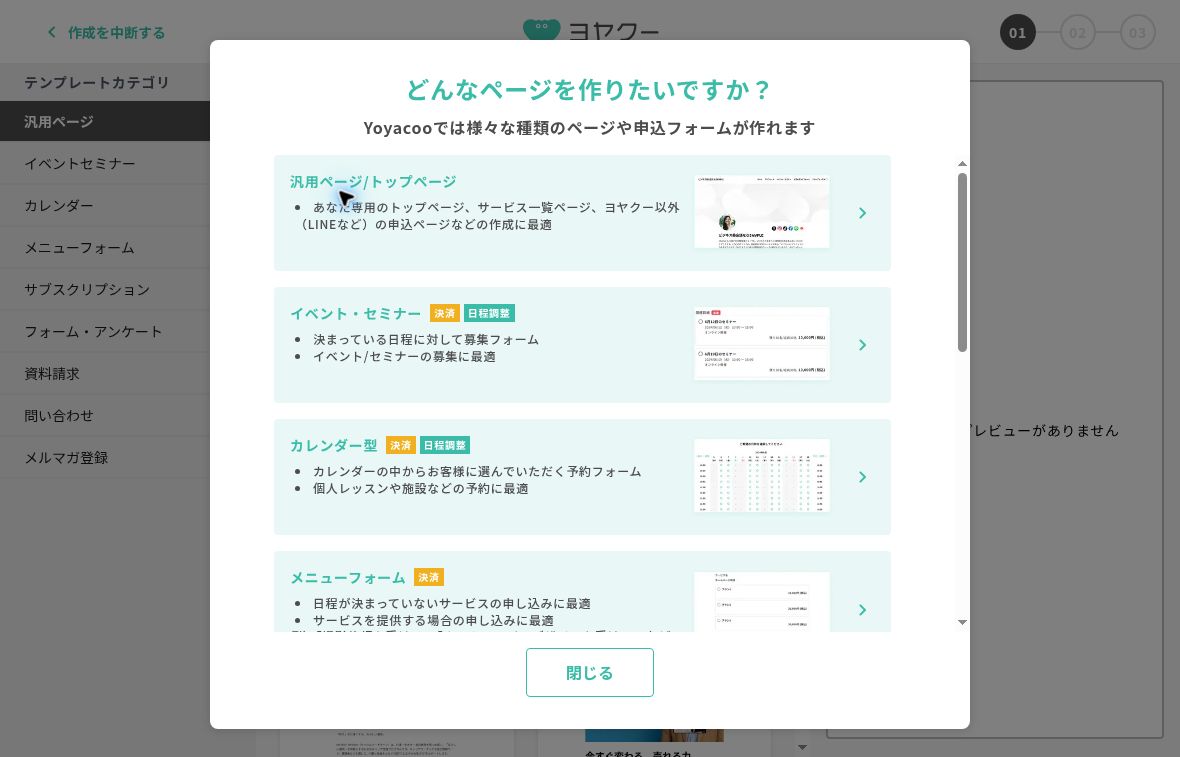Click the ヨヤクー logo icon
This screenshot has height=757, width=1180.
tap(542, 30)
